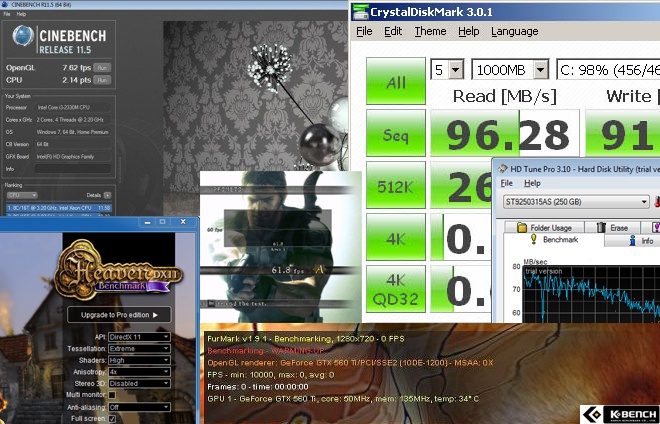Click the GPU 1 core 50MHz temp line
Screen dimensions: 660x424
coord(343,399)
